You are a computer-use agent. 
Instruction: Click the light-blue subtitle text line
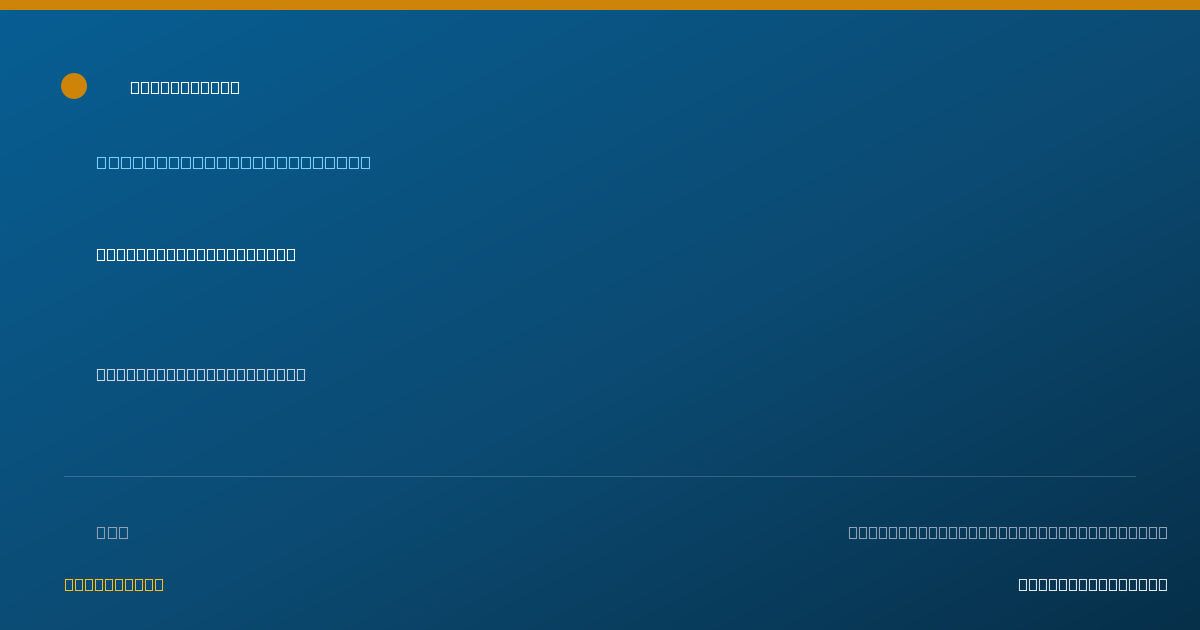point(233,162)
